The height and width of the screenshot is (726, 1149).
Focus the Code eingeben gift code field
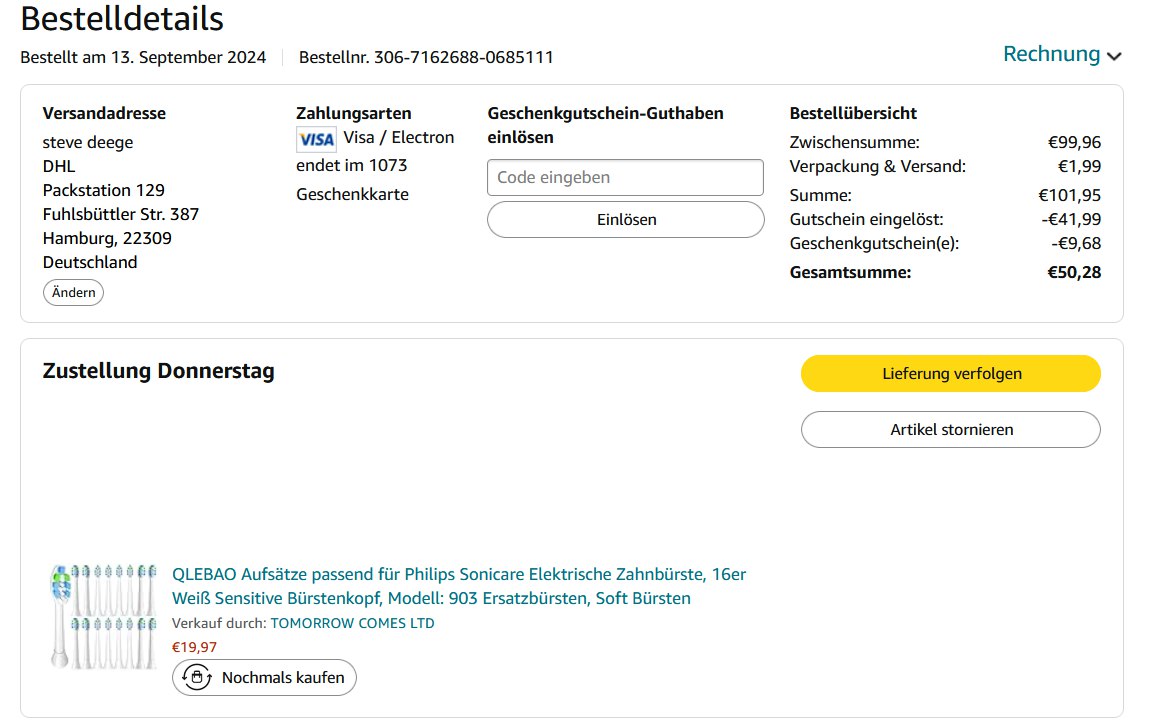(x=625, y=178)
